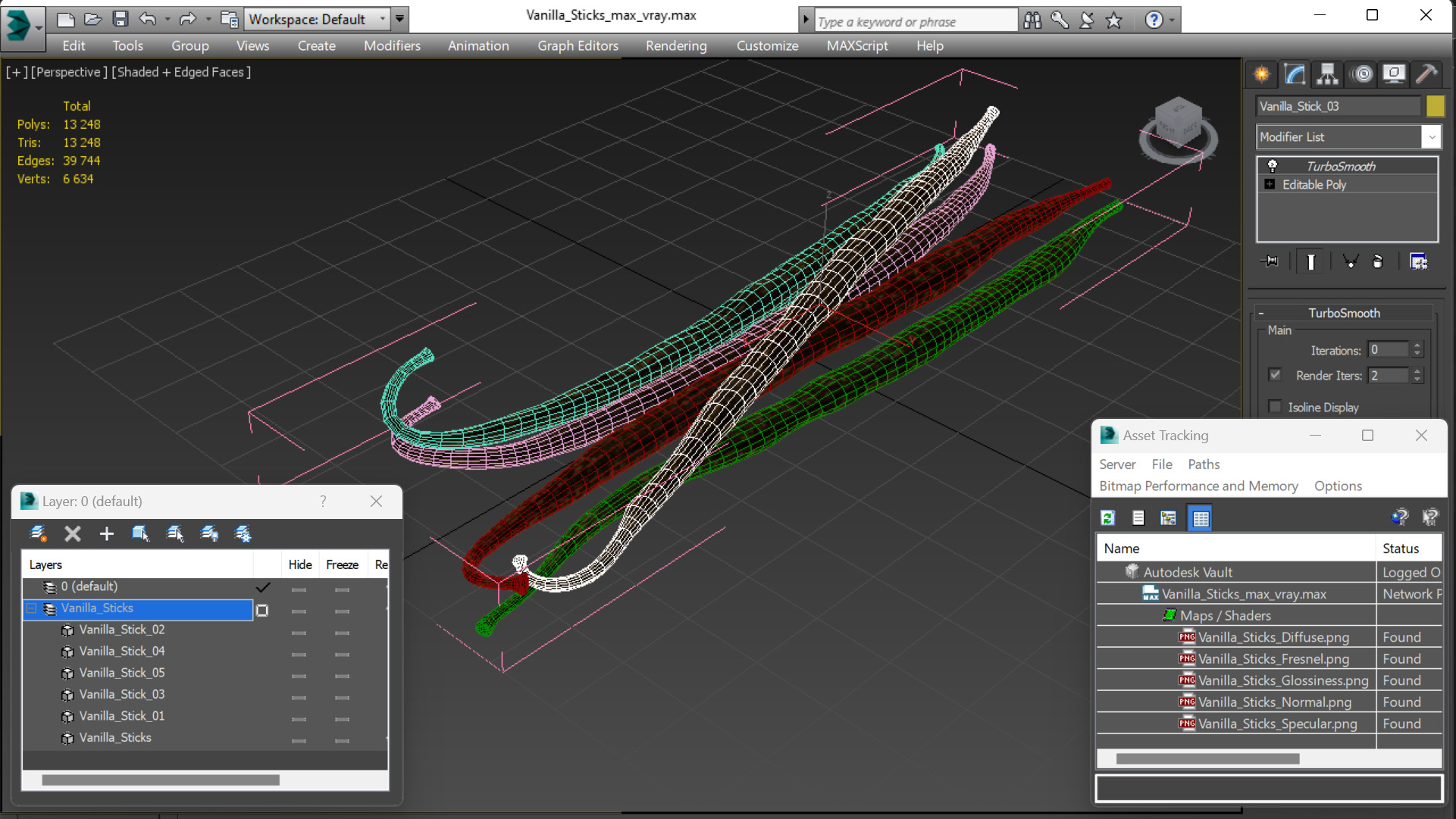
Task: Open the Rendering menu
Action: [675, 45]
